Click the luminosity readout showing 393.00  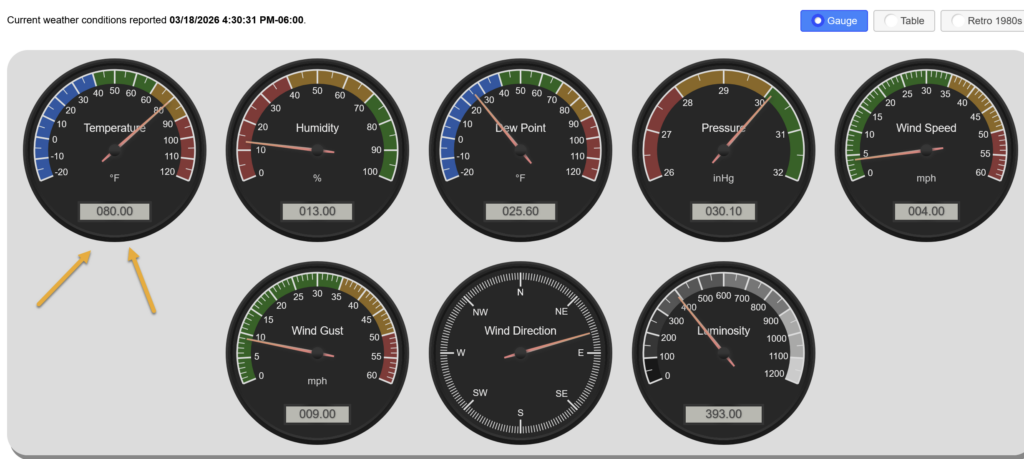pos(723,414)
